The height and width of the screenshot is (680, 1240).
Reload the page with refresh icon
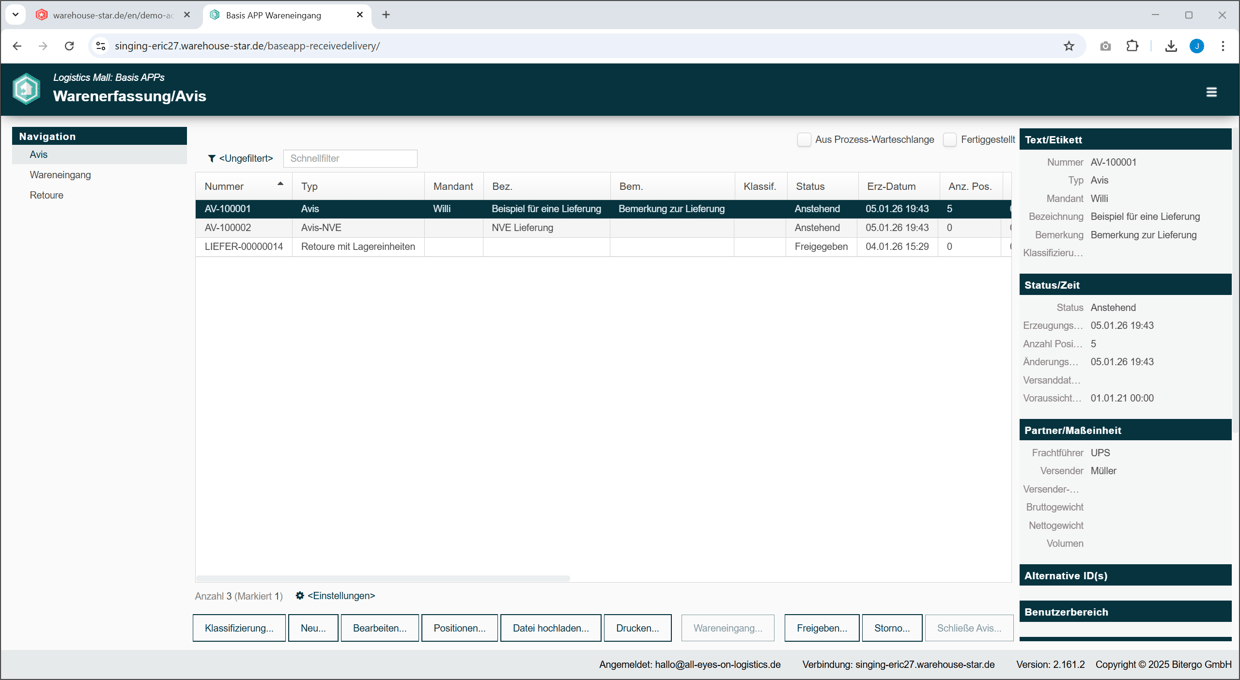click(x=69, y=46)
